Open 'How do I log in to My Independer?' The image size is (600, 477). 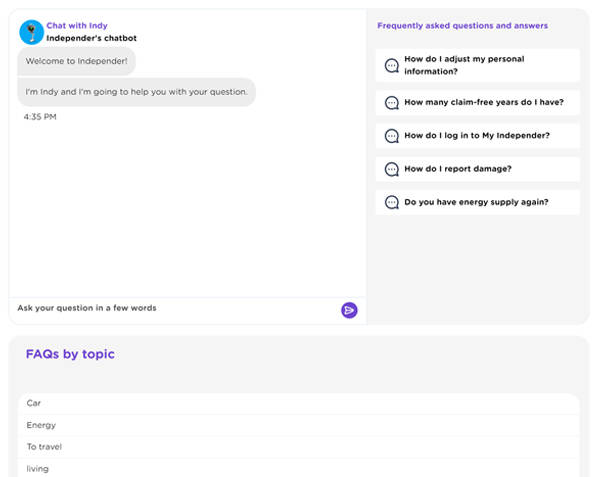pyautogui.click(x=477, y=135)
